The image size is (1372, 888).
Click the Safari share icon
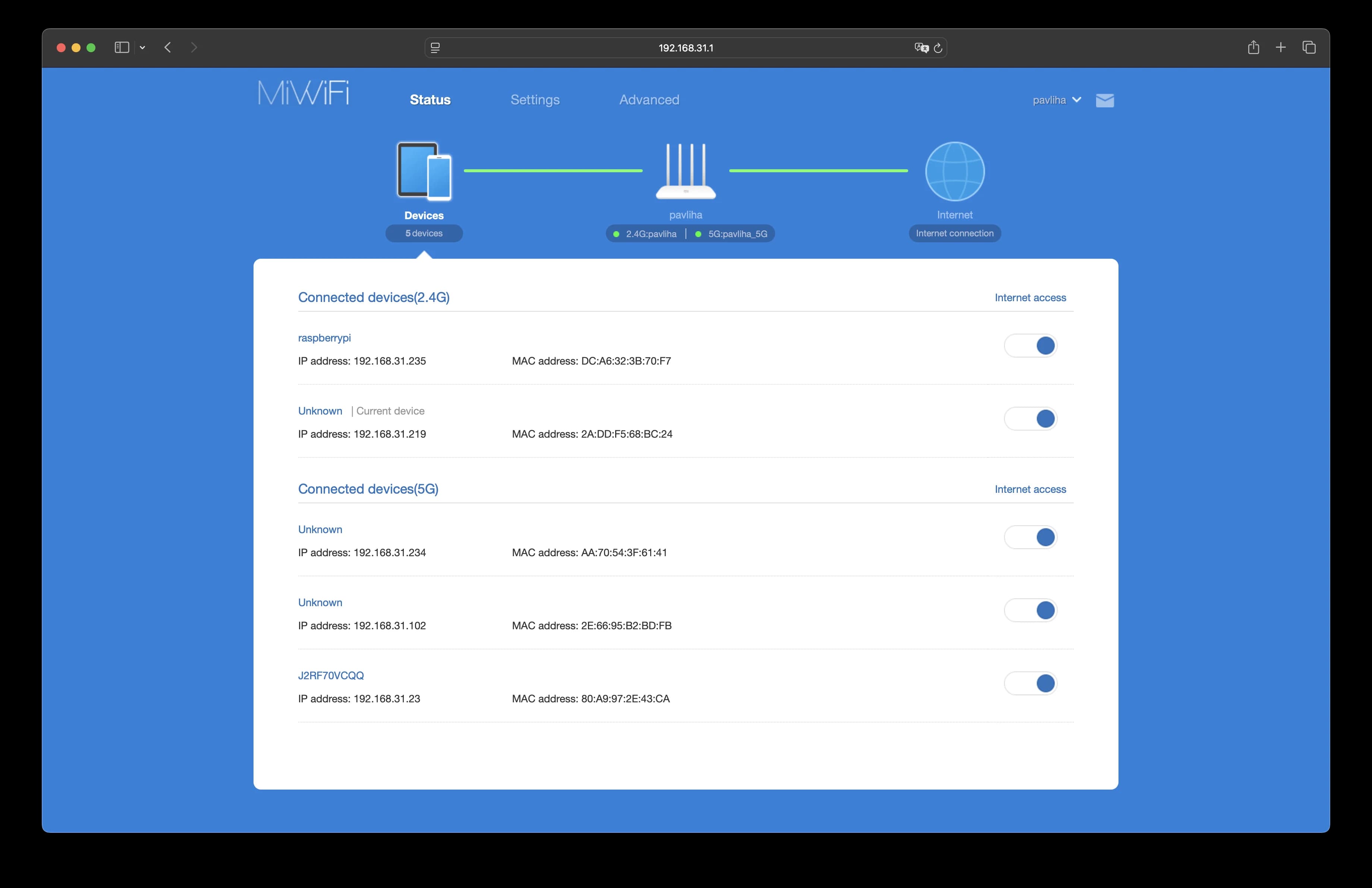click(x=1254, y=47)
